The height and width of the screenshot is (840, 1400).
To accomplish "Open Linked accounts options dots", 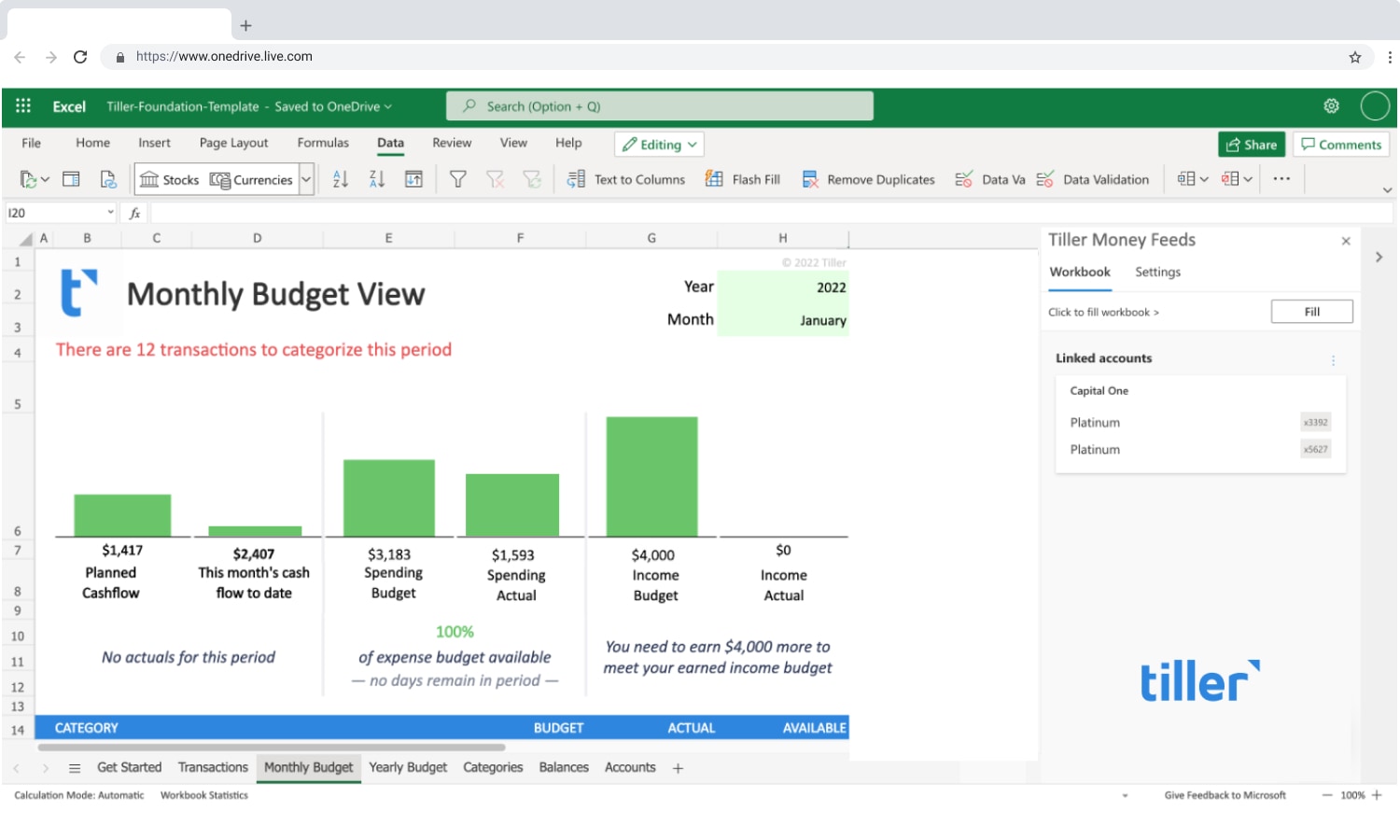I will (1333, 360).
